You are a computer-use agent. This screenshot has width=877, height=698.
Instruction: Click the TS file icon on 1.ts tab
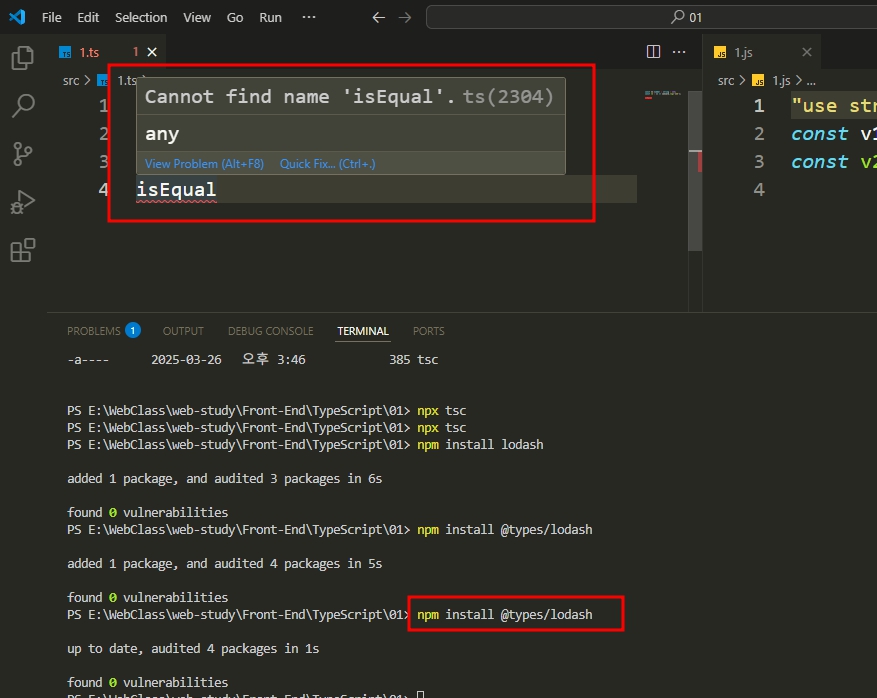(x=65, y=53)
